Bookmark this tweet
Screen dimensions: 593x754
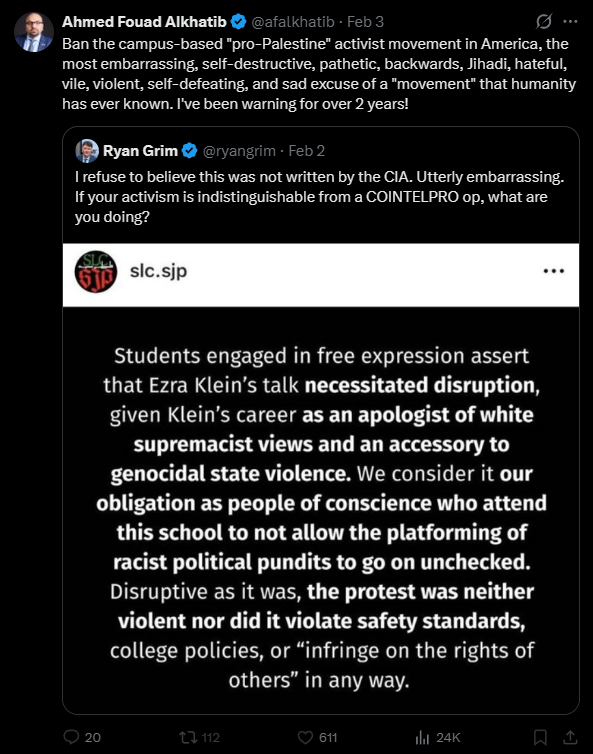(540, 737)
